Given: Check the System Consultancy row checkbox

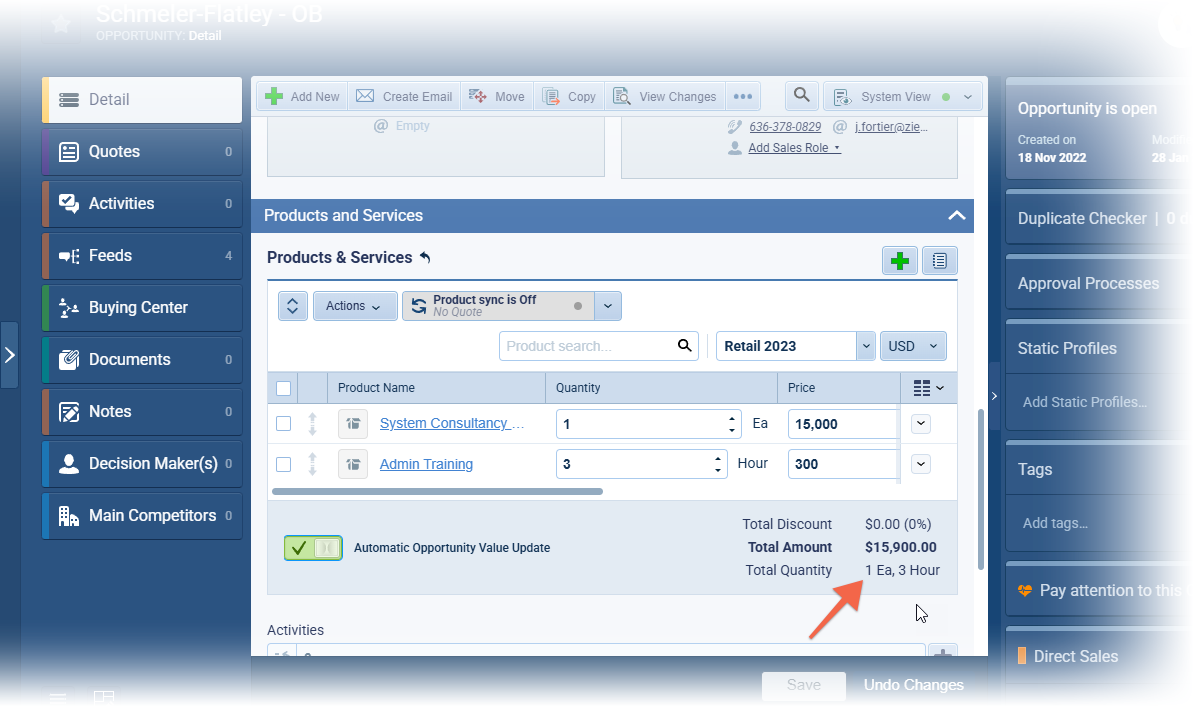Looking at the screenshot, I should tap(284, 424).
